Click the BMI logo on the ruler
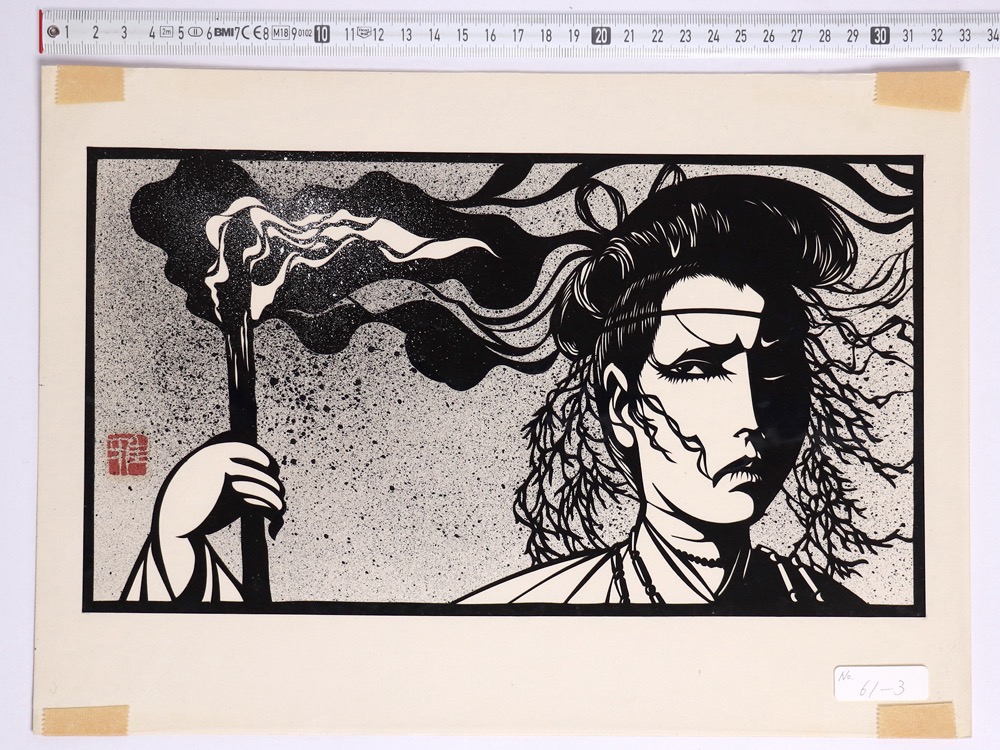This screenshot has height=750, width=1000. pos(223,33)
